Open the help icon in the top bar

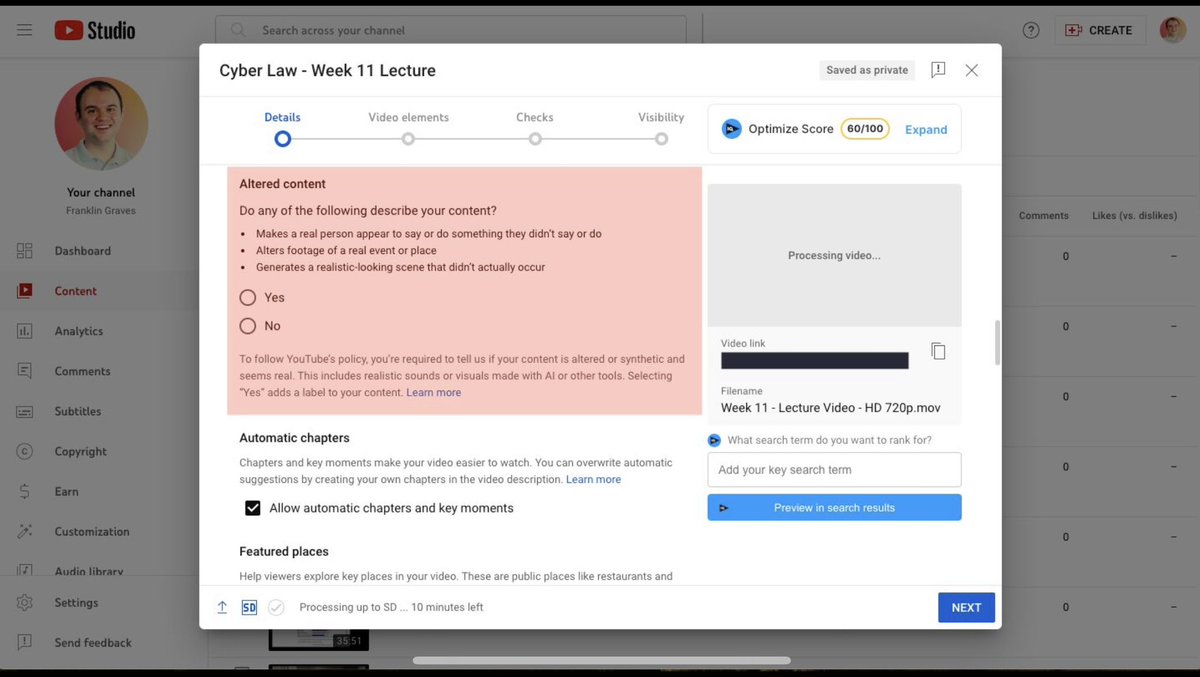1030,30
